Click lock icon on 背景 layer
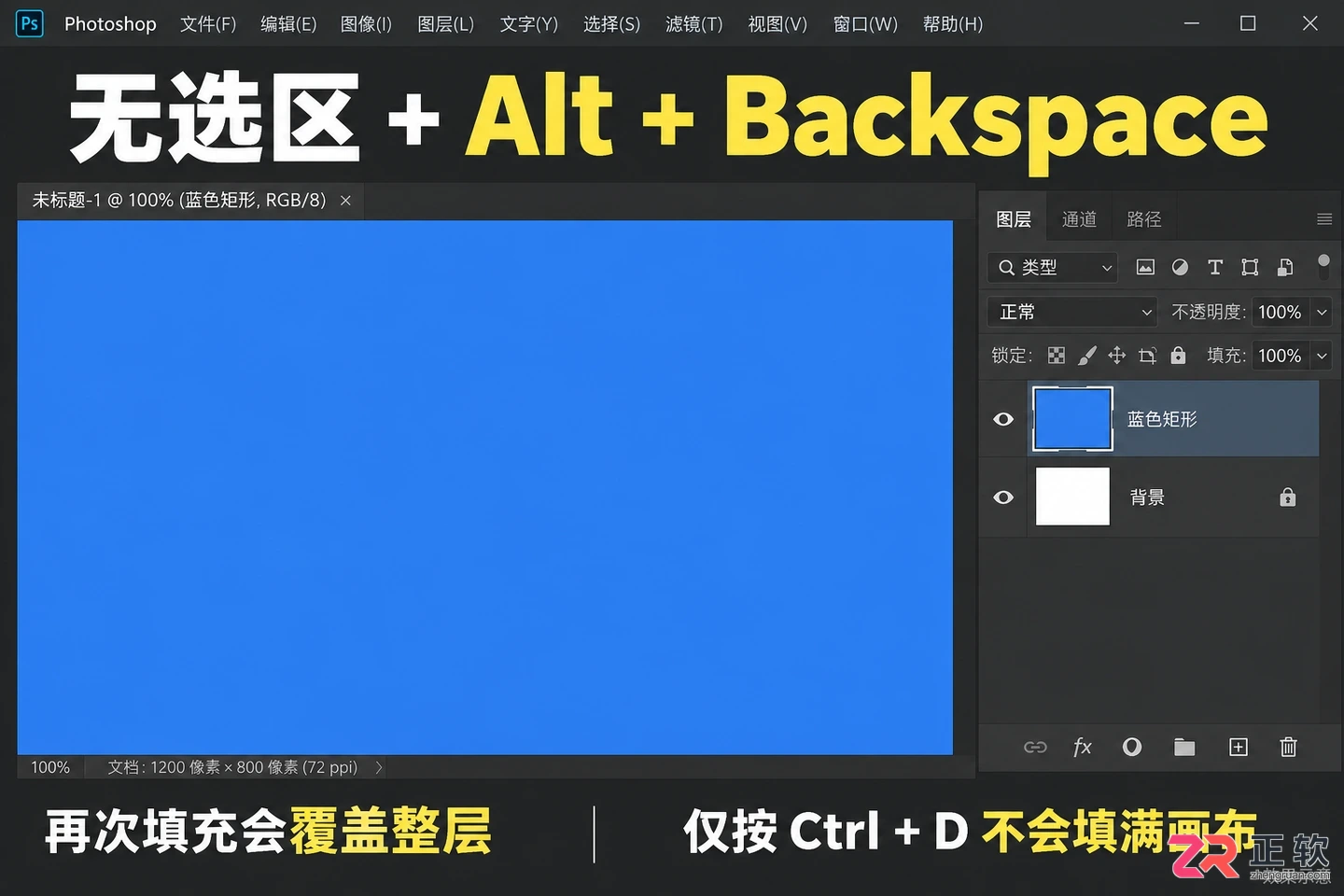The image size is (1344, 896). coord(1288,497)
